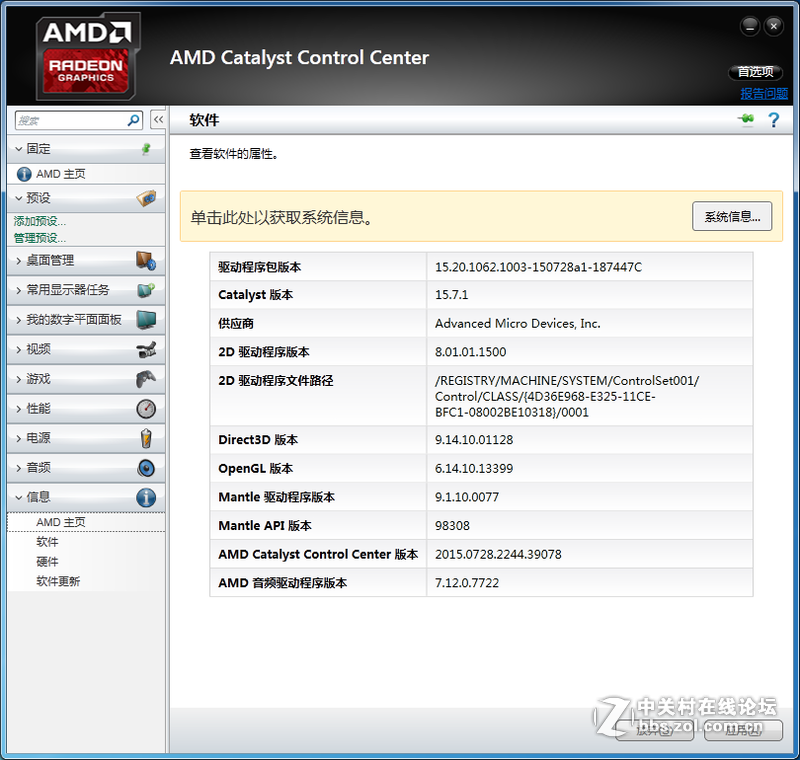
Task: Click the 添加预设... link
Action: [x=40, y=221]
